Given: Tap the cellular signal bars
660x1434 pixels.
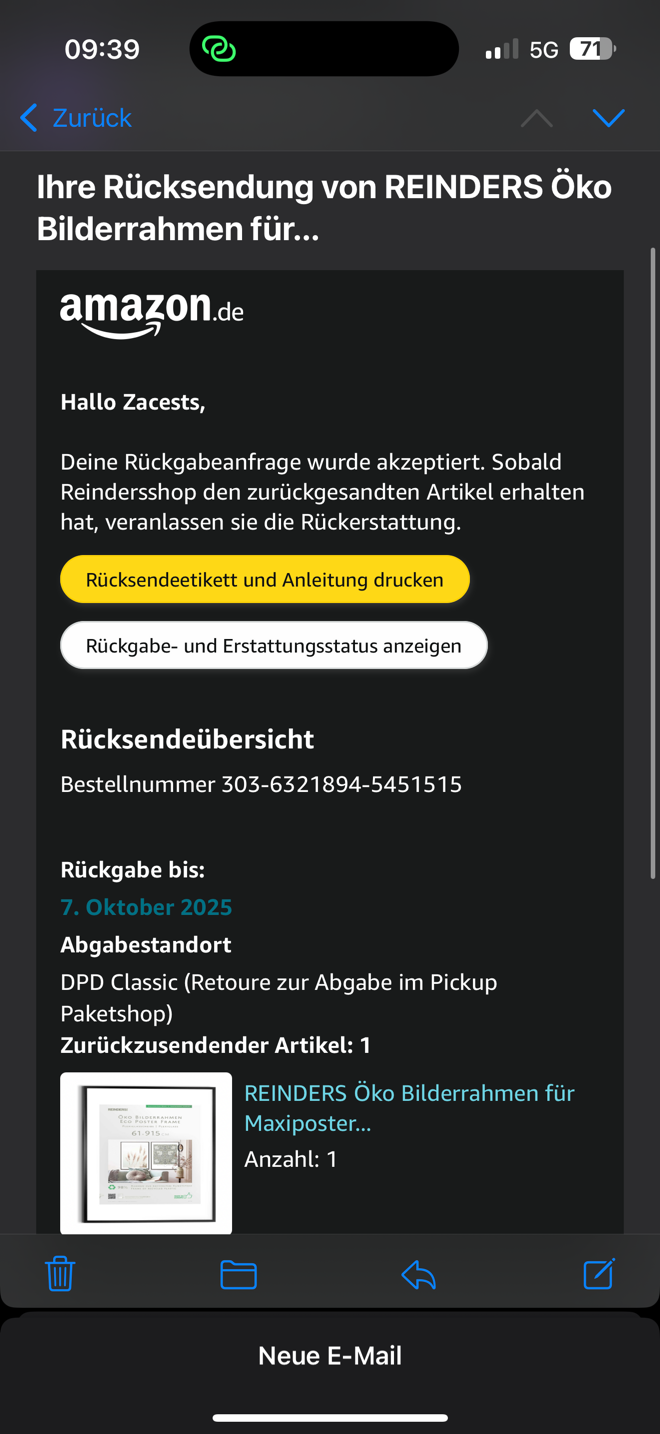Looking at the screenshot, I should 502,49.
